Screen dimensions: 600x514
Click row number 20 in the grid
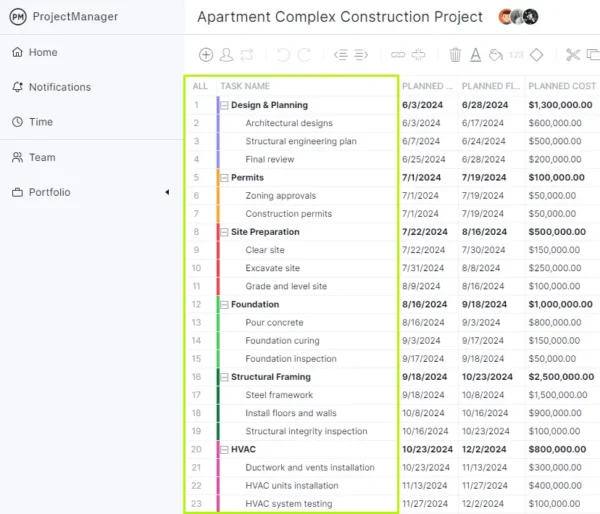196,449
